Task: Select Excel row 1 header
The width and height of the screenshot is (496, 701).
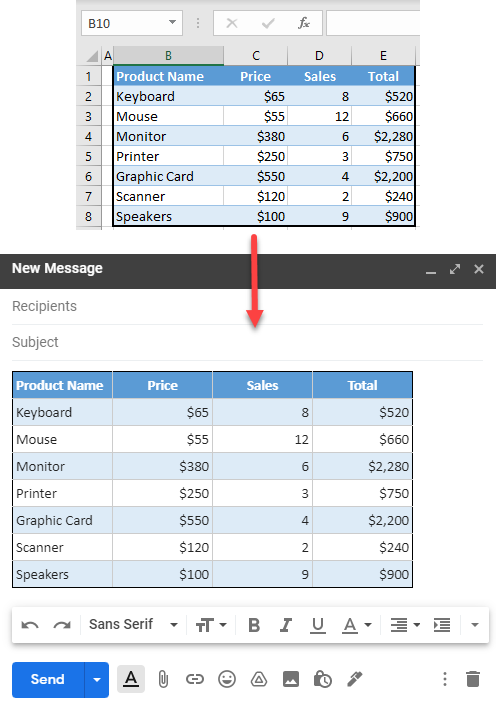Action: (89, 76)
